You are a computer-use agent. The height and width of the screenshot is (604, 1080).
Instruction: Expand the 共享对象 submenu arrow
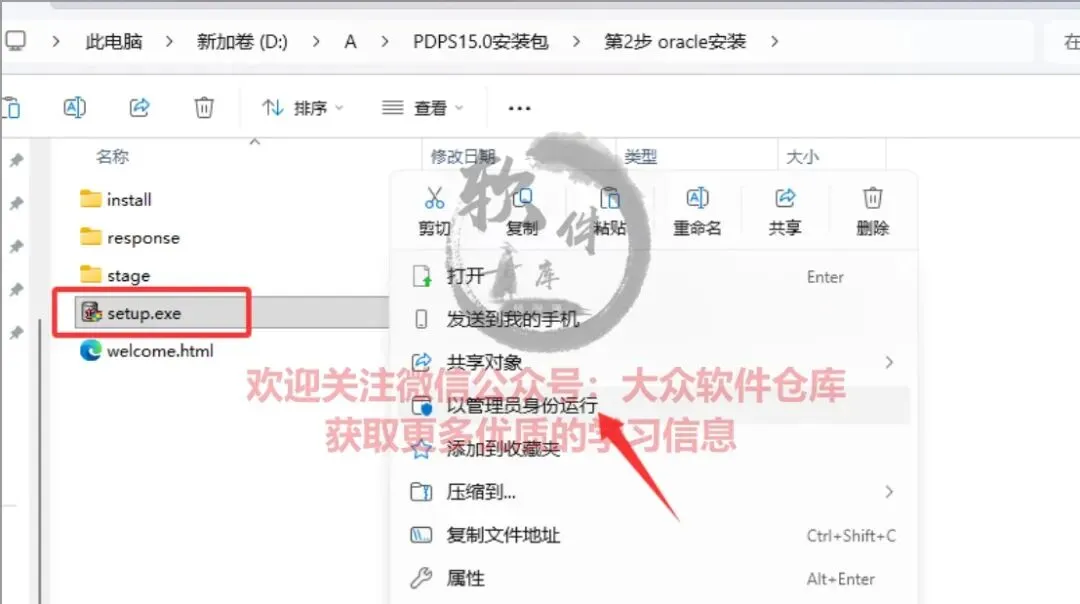click(x=889, y=362)
